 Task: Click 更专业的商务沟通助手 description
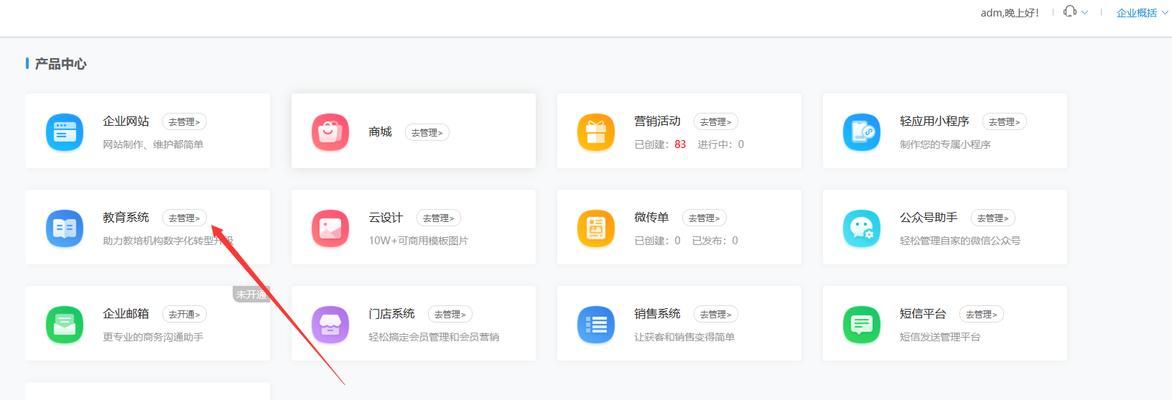pyautogui.click(x=152, y=337)
